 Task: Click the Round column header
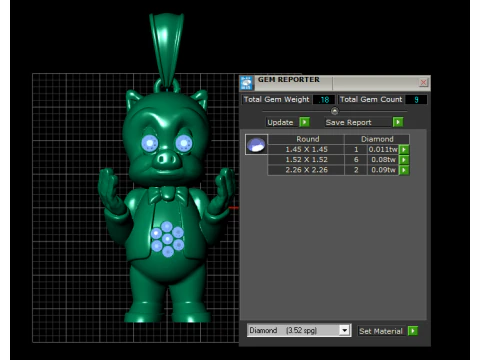(307, 139)
